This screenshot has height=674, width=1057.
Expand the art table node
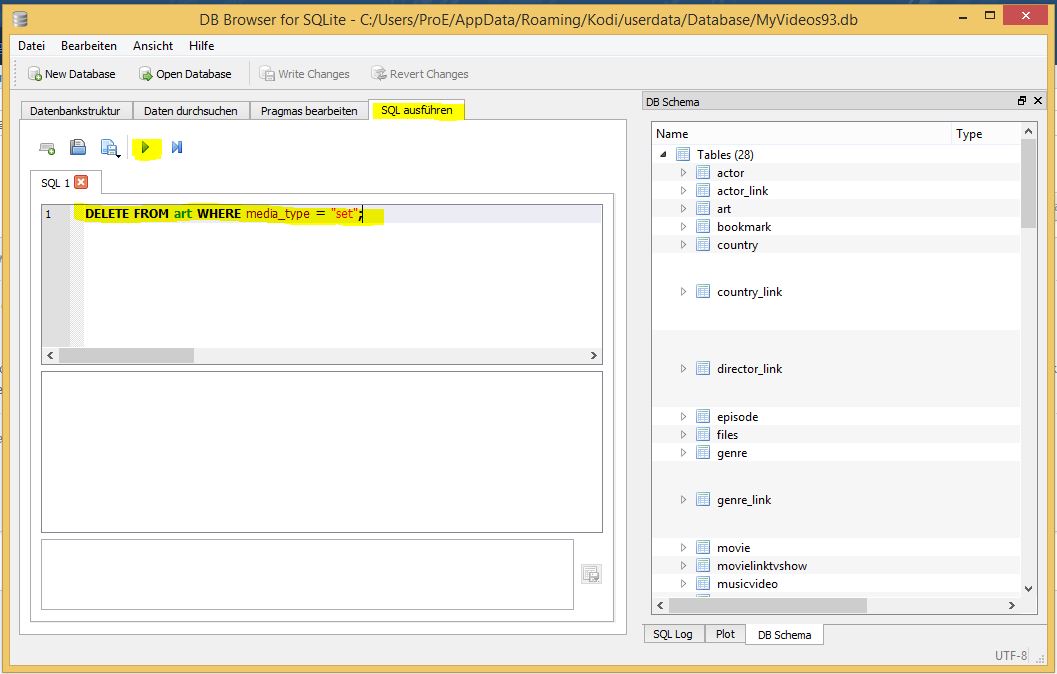click(683, 209)
